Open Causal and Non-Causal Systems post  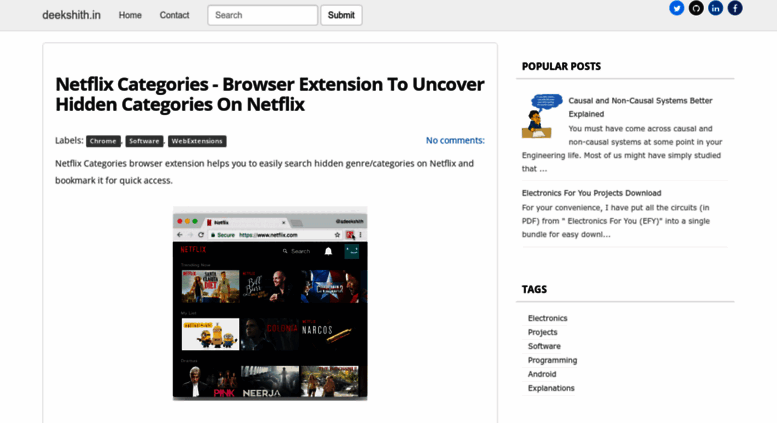pos(640,107)
